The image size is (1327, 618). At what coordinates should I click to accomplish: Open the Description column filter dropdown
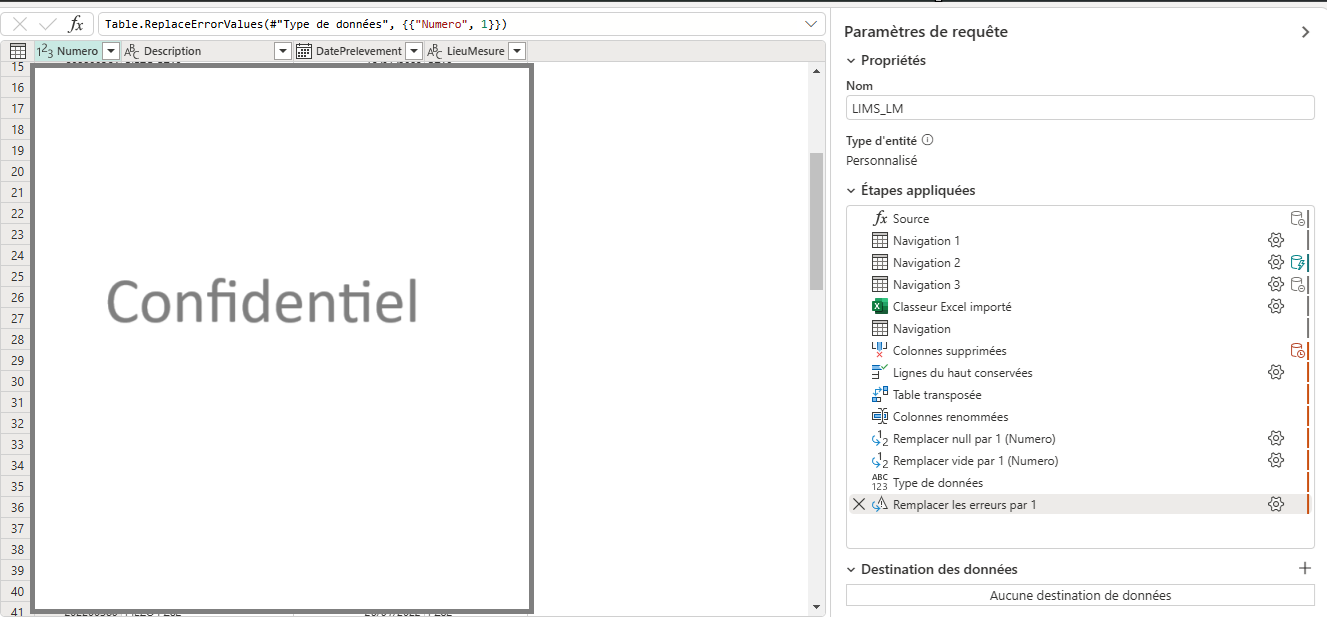click(x=282, y=51)
